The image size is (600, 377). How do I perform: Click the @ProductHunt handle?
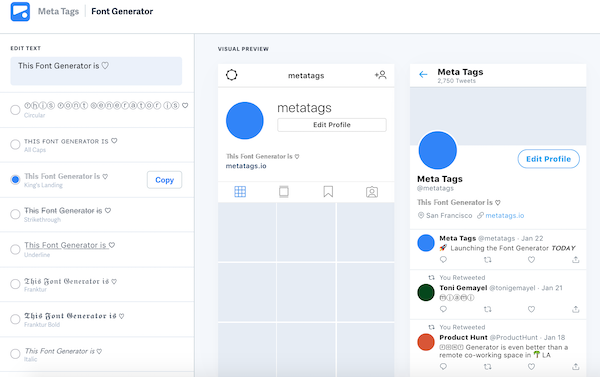[514, 338]
